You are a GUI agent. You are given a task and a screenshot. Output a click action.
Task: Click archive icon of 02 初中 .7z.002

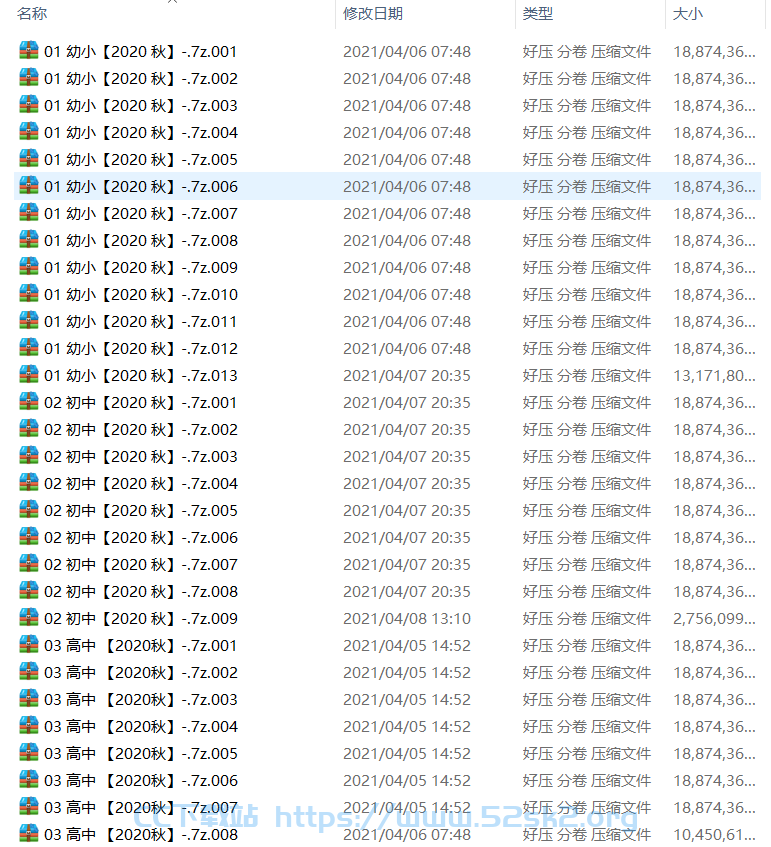coord(29,429)
